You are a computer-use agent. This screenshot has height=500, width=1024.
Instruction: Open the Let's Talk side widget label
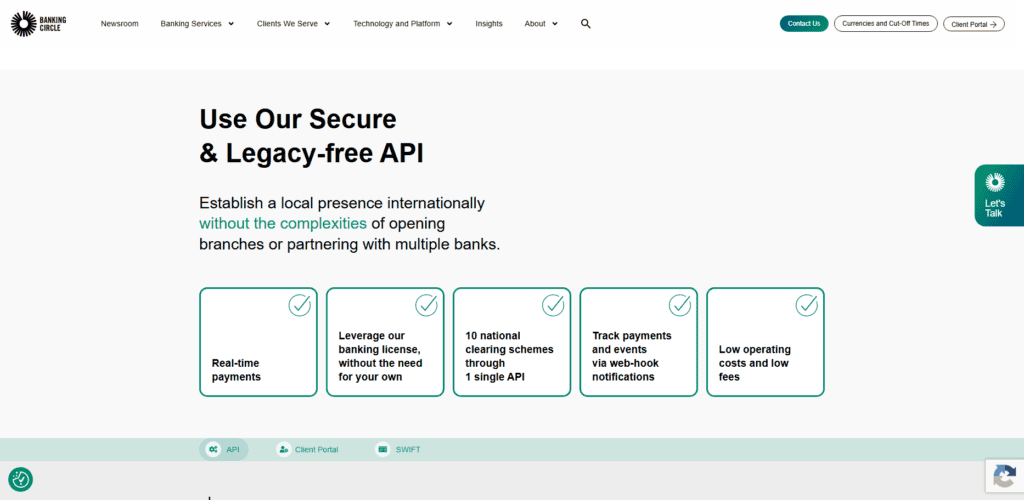tap(995, 208)
